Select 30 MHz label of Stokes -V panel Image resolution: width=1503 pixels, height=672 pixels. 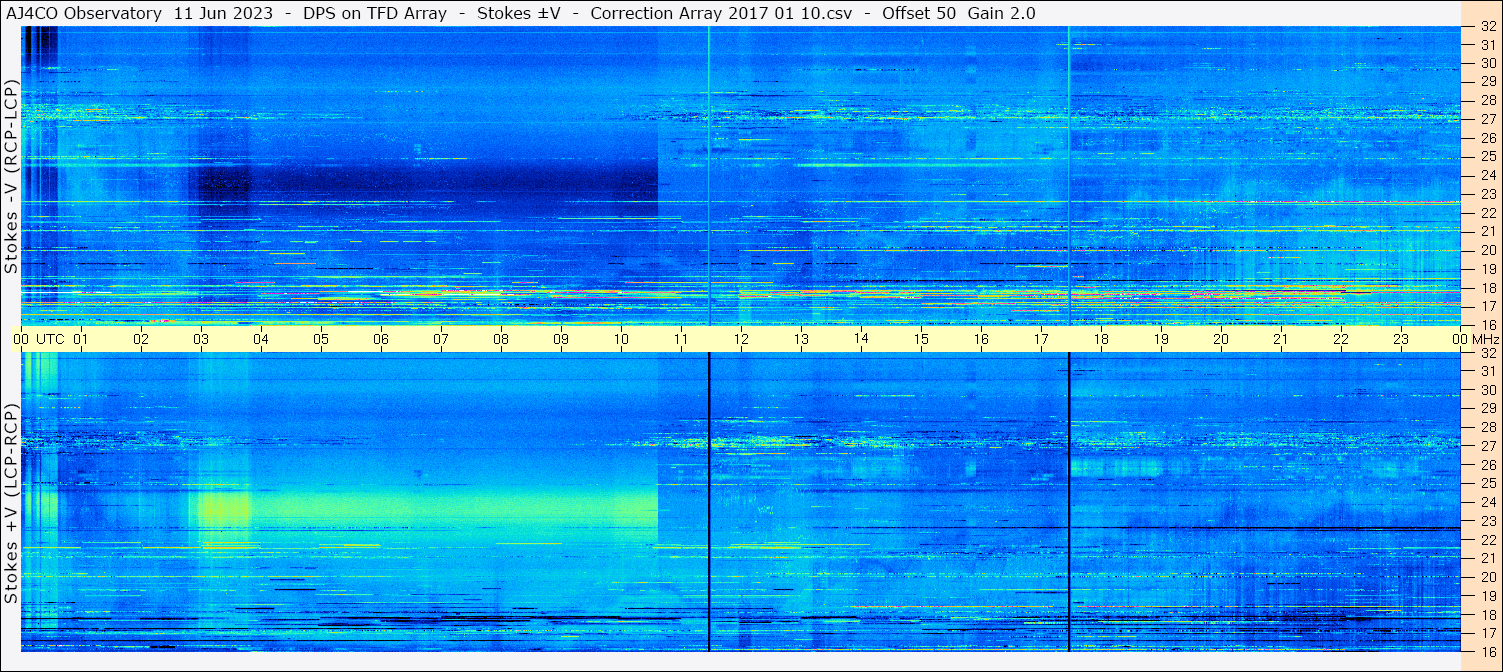(x=1488, y=63)
